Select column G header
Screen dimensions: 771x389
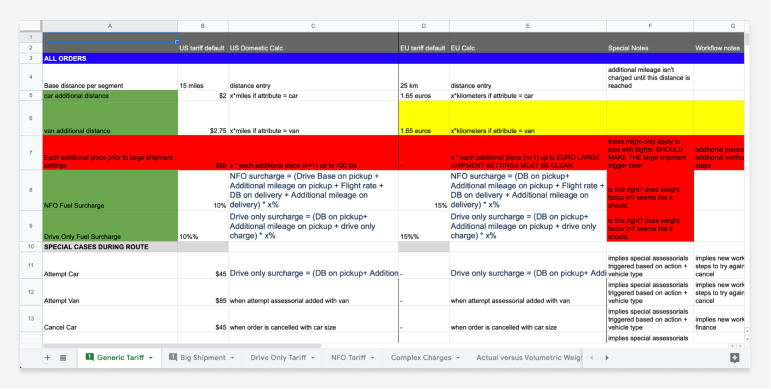point(718,26)
